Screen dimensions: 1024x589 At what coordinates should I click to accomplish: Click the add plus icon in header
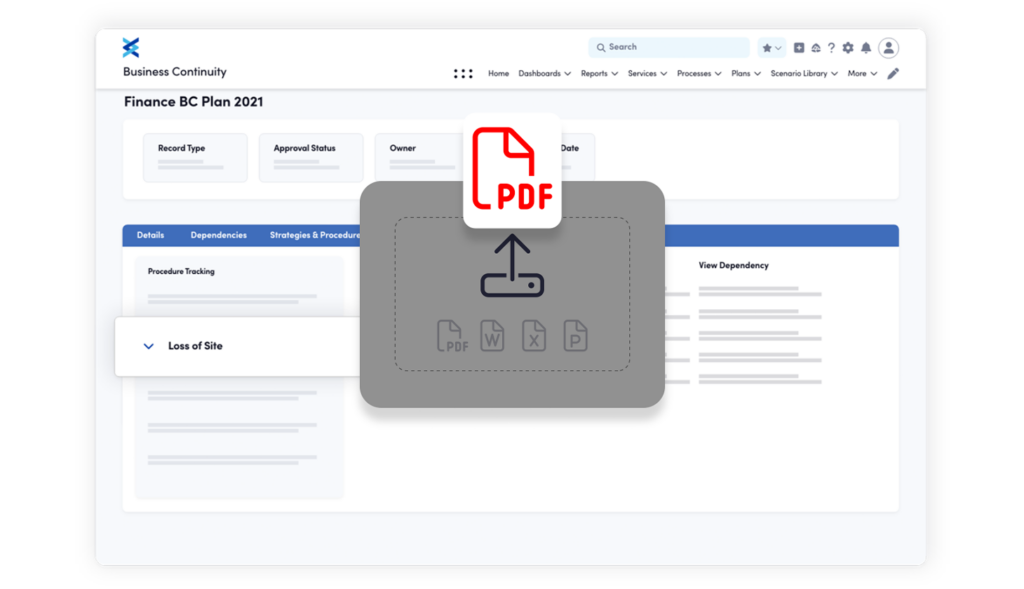[x=799, y=48]
